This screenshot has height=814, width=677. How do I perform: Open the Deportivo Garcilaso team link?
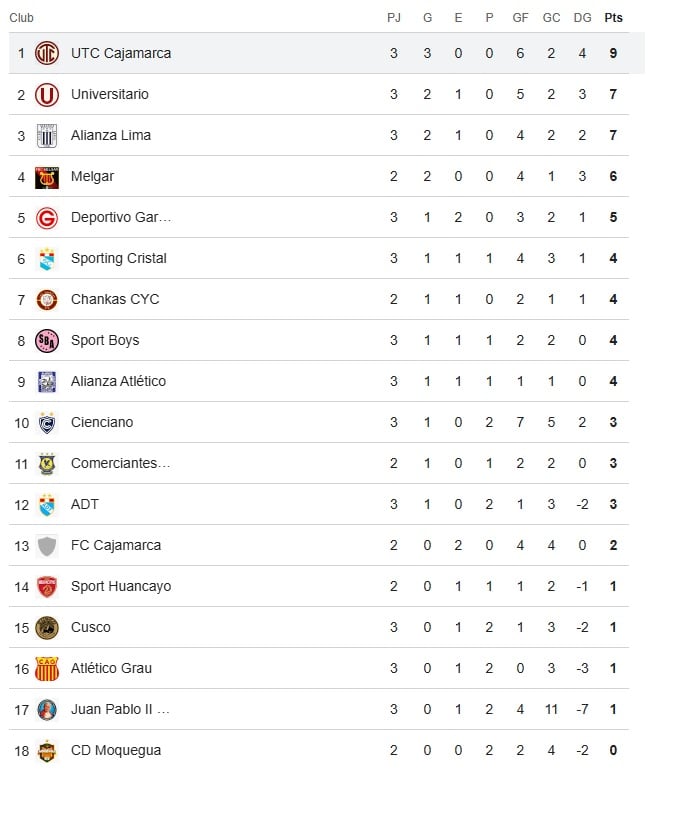(121, 217)
